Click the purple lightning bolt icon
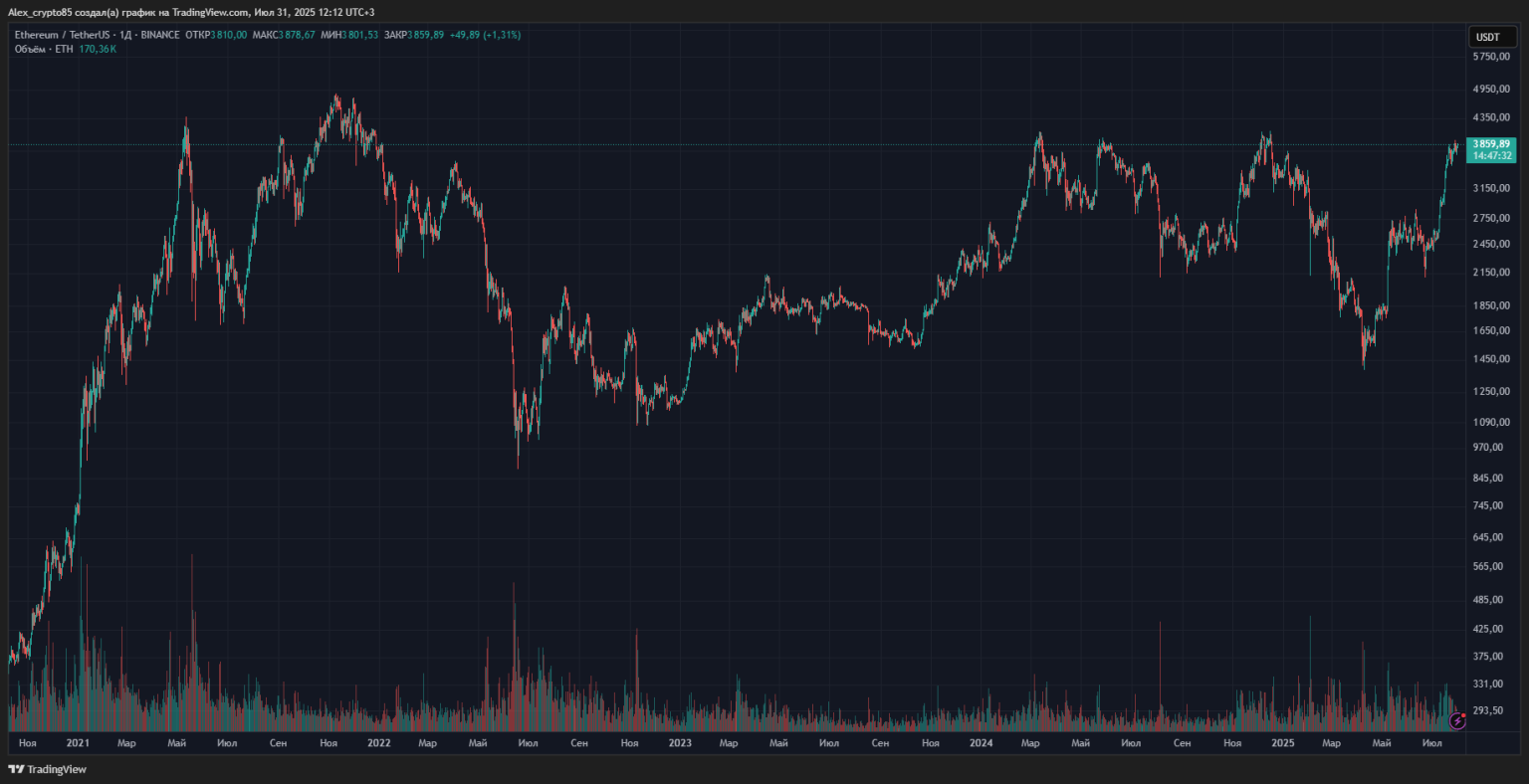The height and width of the screenshot is (784, 1529). [x=1457, y=720]
